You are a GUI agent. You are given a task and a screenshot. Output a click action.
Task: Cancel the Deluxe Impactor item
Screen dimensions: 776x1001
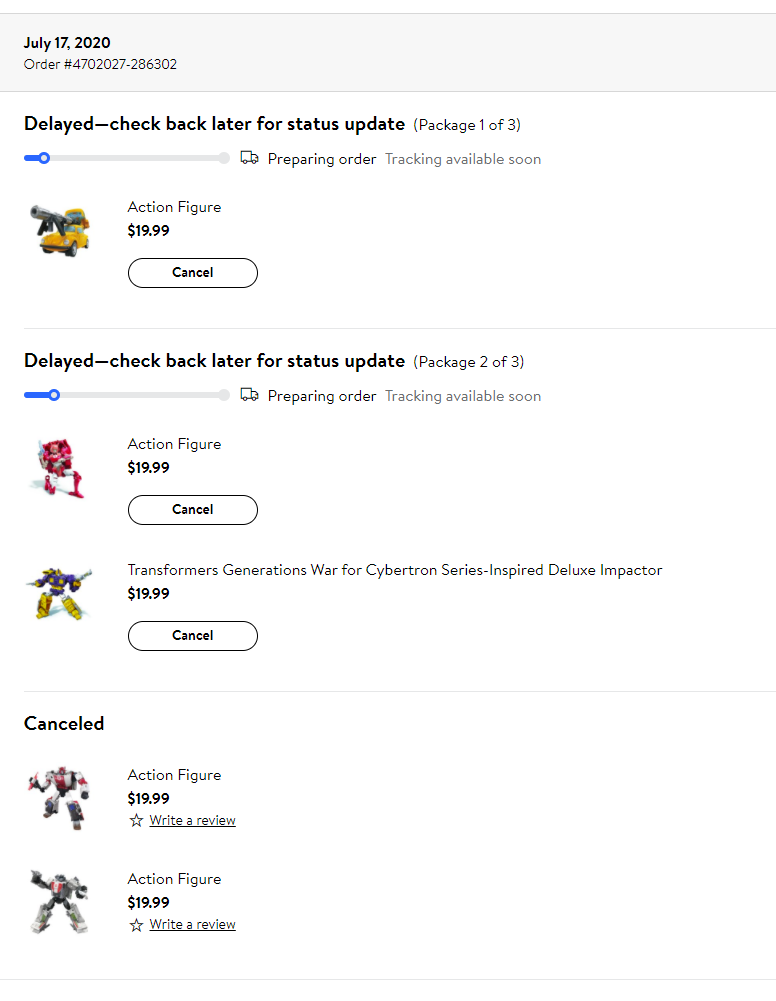click(193, 635)
